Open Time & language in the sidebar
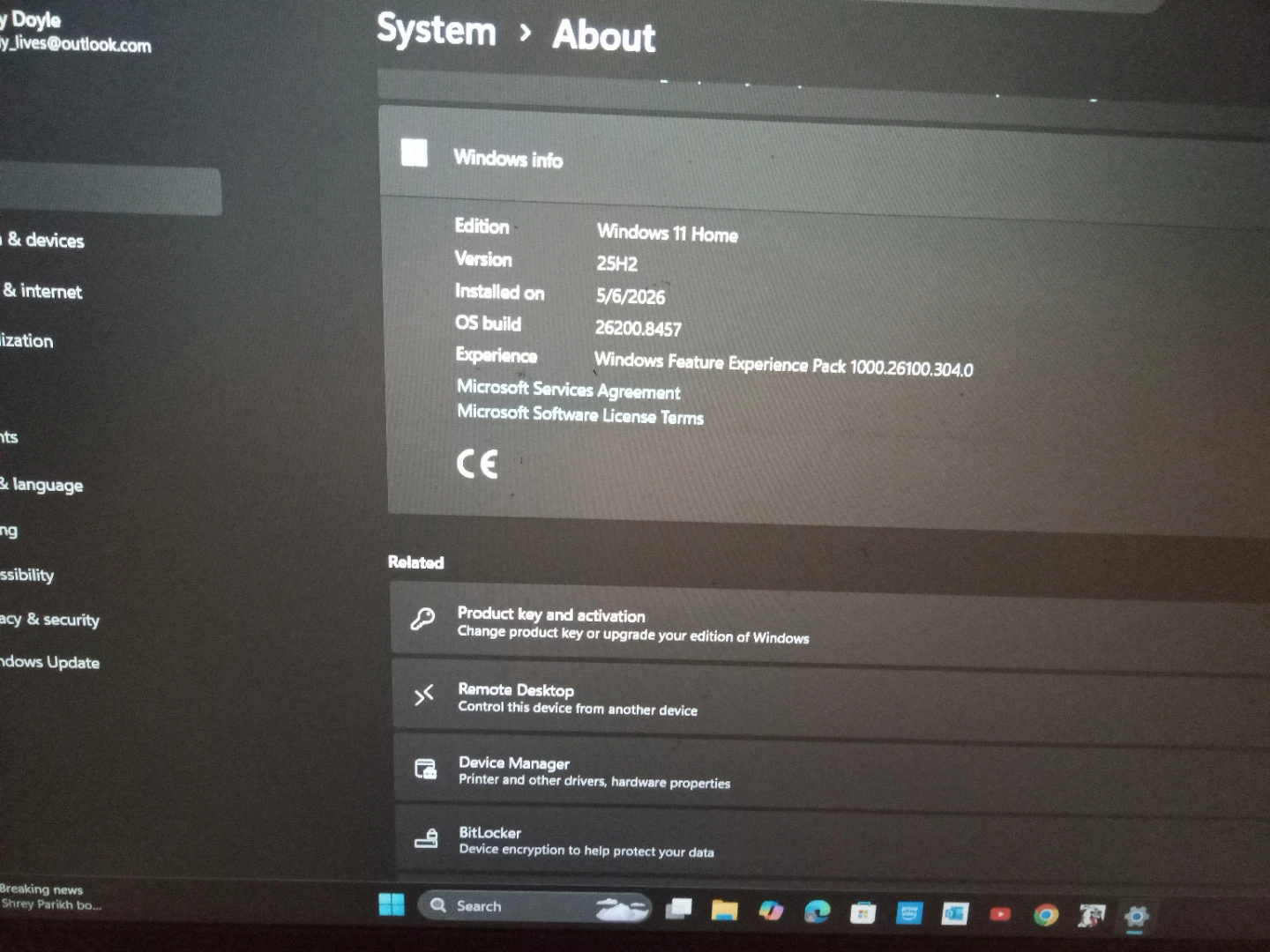Screen dimensions: 1270x952 click(41, 484)
